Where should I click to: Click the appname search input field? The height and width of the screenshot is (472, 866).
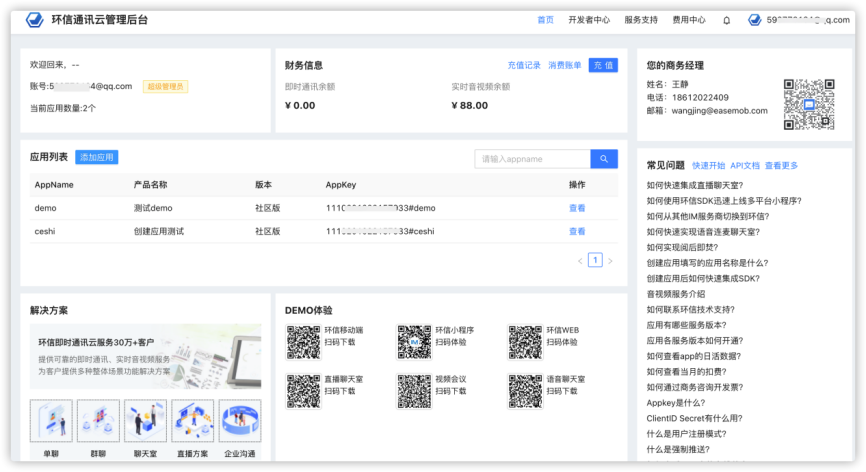tap(532, 159)
